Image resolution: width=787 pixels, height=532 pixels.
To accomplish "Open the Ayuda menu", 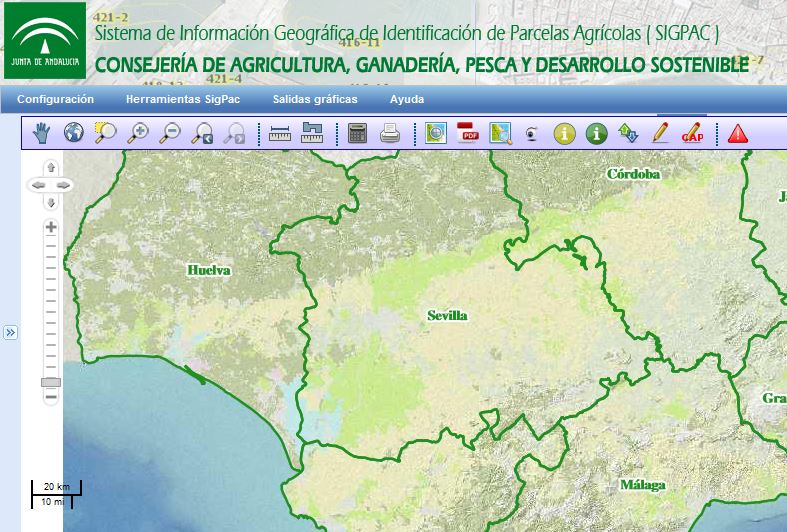I will (407, 99).
